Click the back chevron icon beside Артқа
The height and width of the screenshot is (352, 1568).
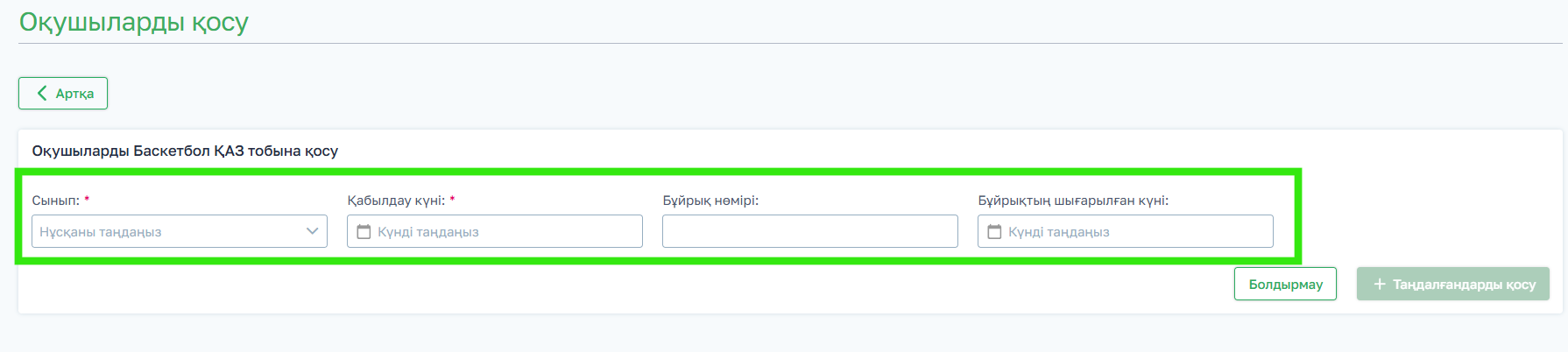pyautogui.click(x=42, y=93)
